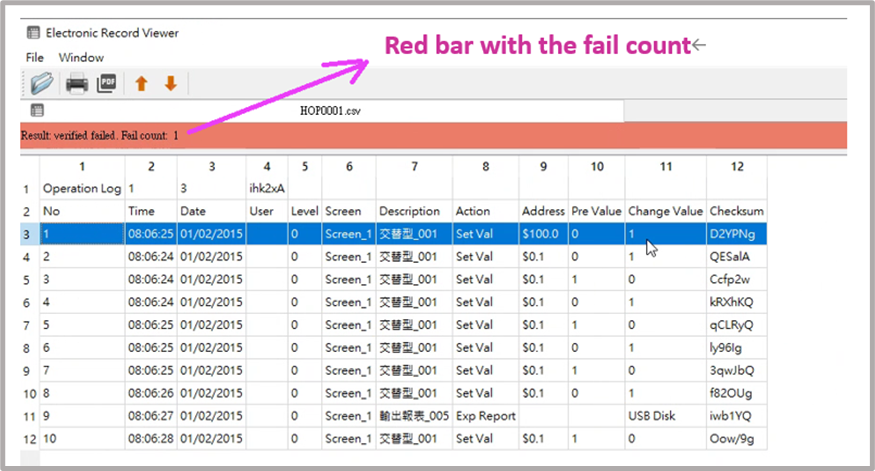Click the document icon beside HOP0001.csv
The image size is (875, 471).
[37, 110]
